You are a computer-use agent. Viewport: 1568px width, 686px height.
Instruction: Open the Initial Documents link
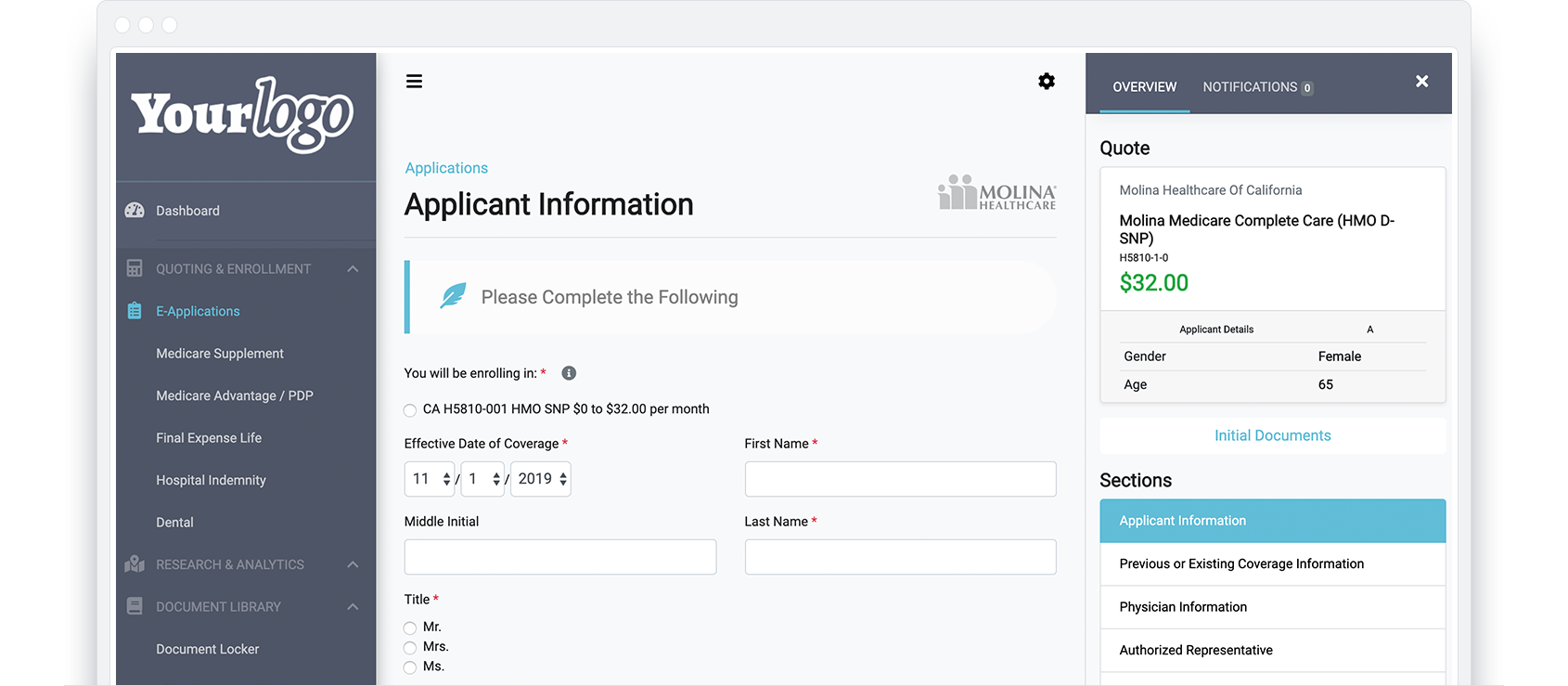1272,435
